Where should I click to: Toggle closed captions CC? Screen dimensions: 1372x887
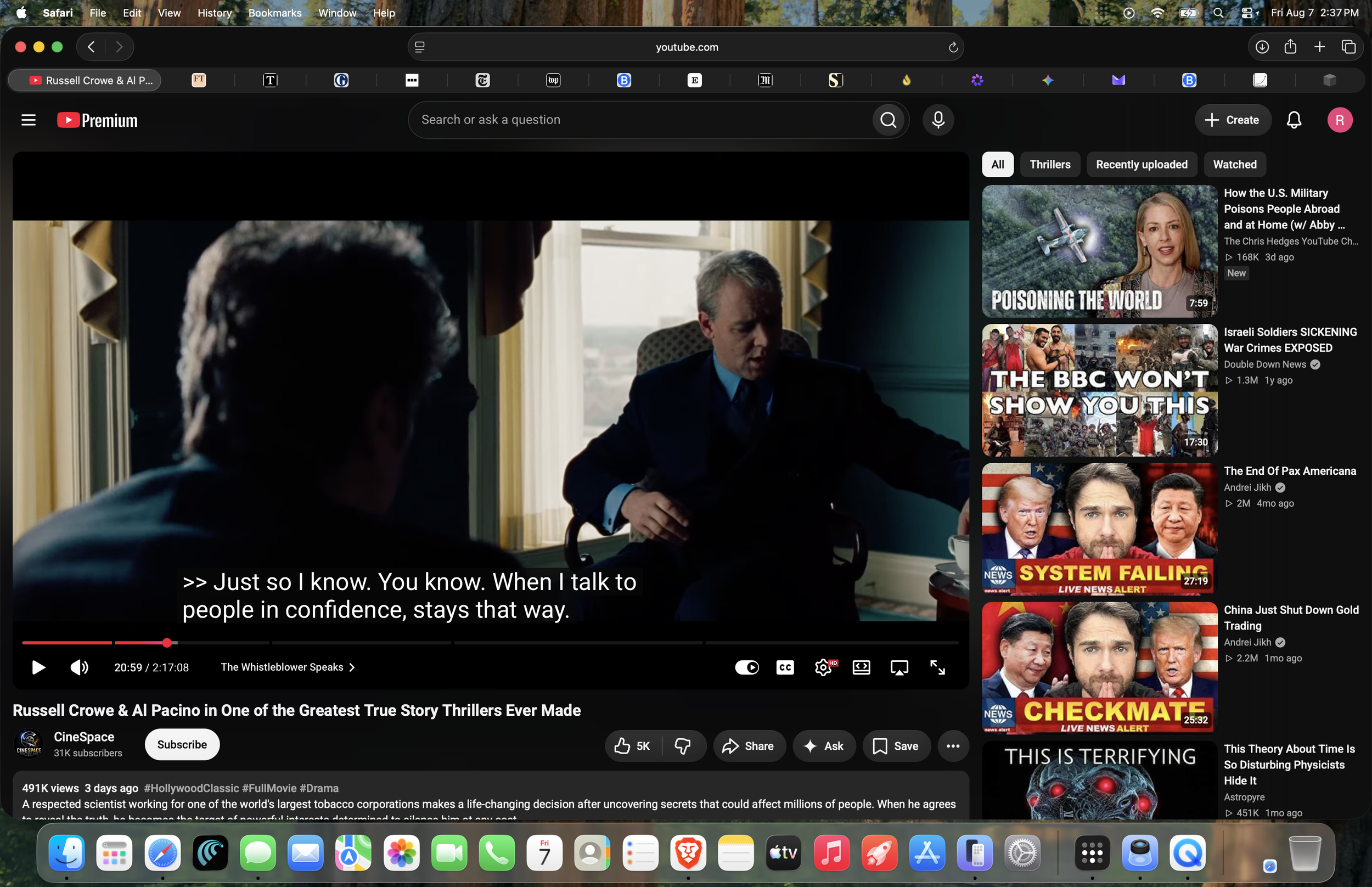coord(785,667)
